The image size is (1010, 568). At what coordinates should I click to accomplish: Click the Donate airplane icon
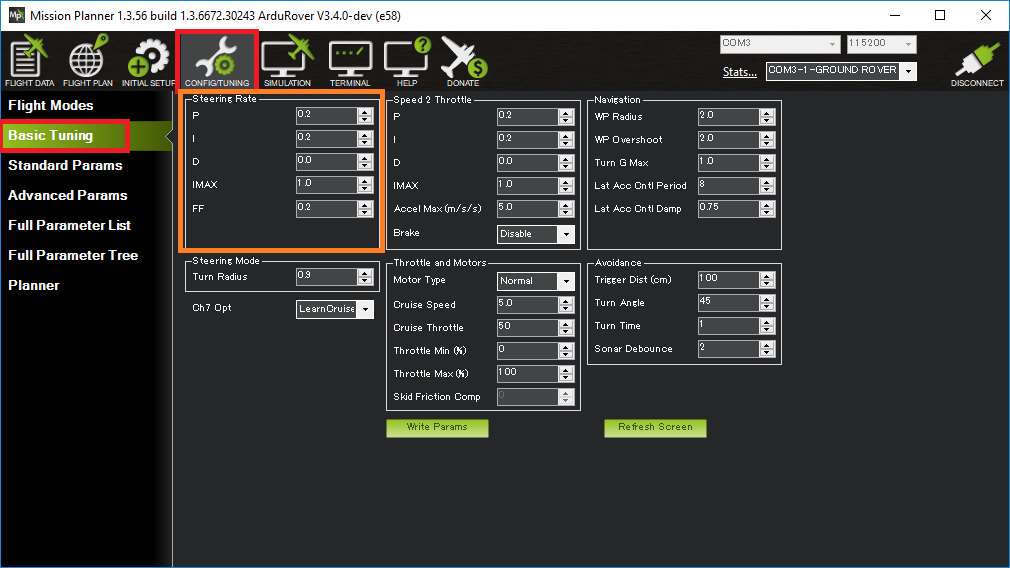click(x=463, y=62)
